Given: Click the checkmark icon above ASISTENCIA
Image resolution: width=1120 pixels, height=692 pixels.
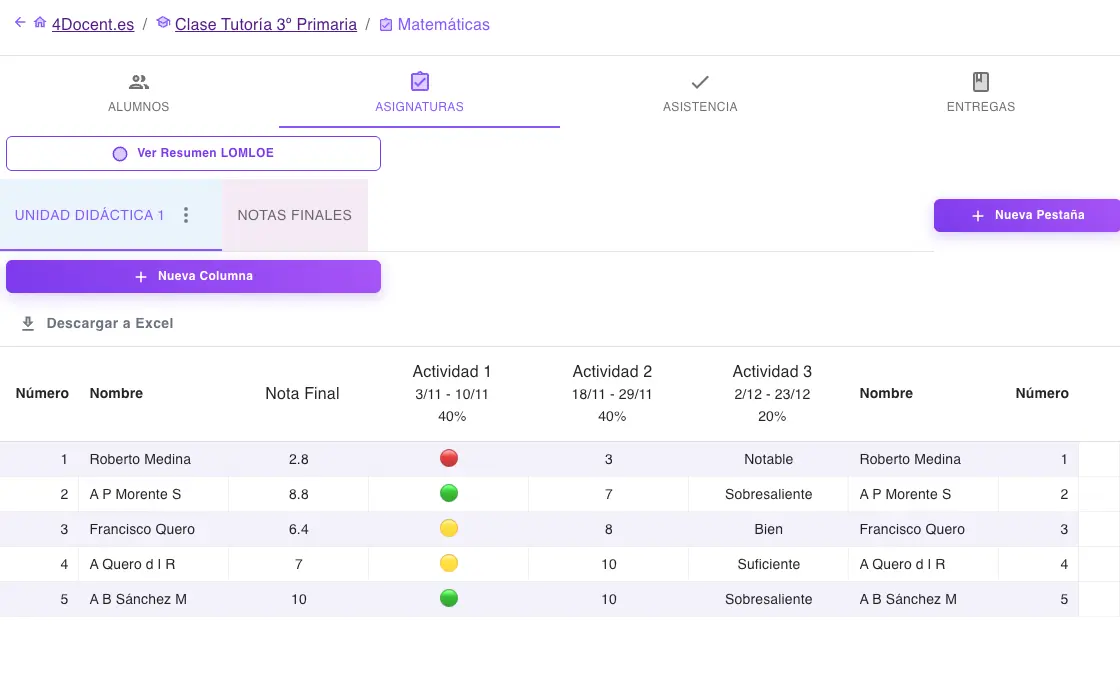Looking at the screenshot, I should coord(700,82).
